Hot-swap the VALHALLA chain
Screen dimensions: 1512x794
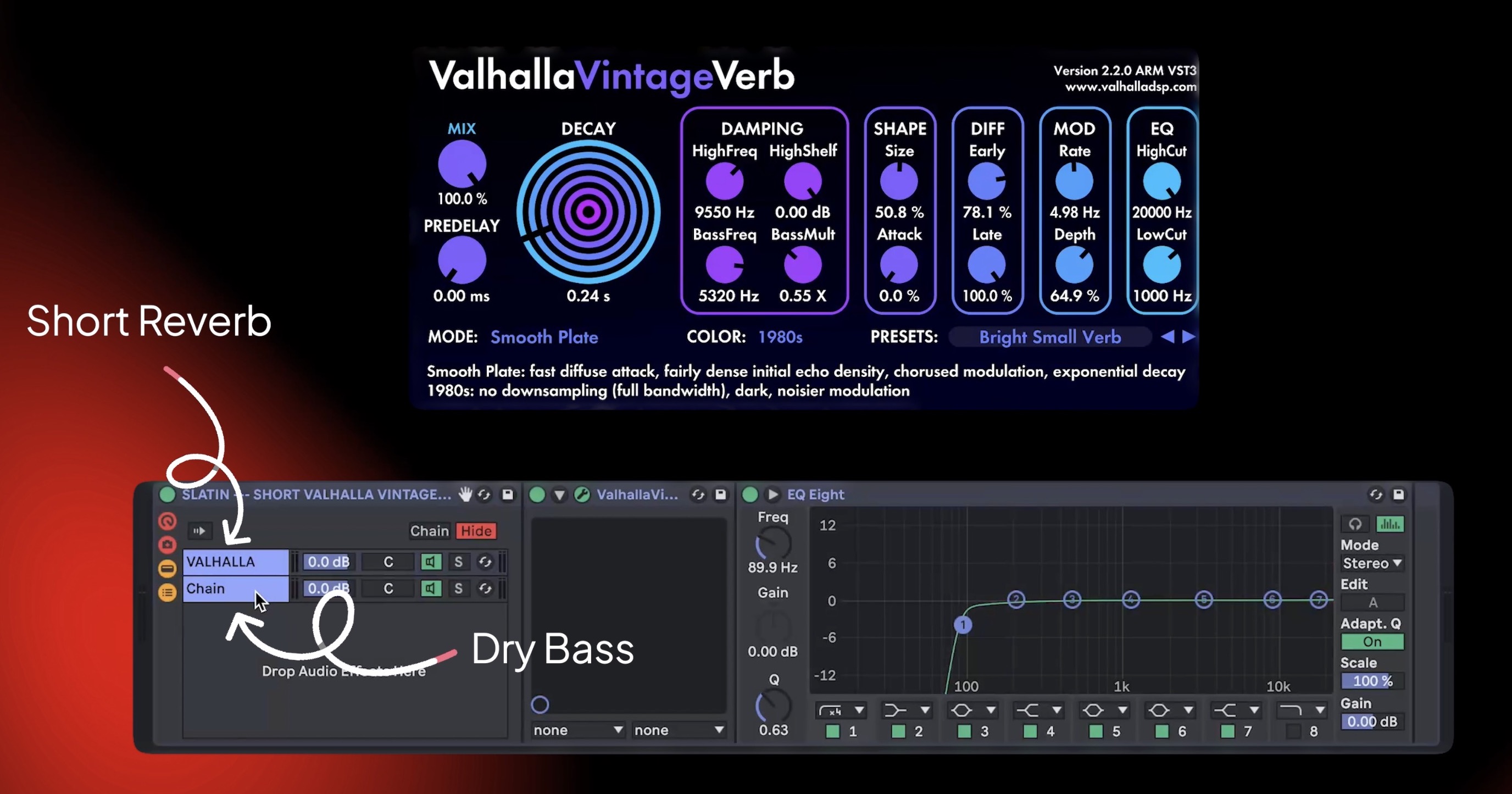click(x=485, y=562)
